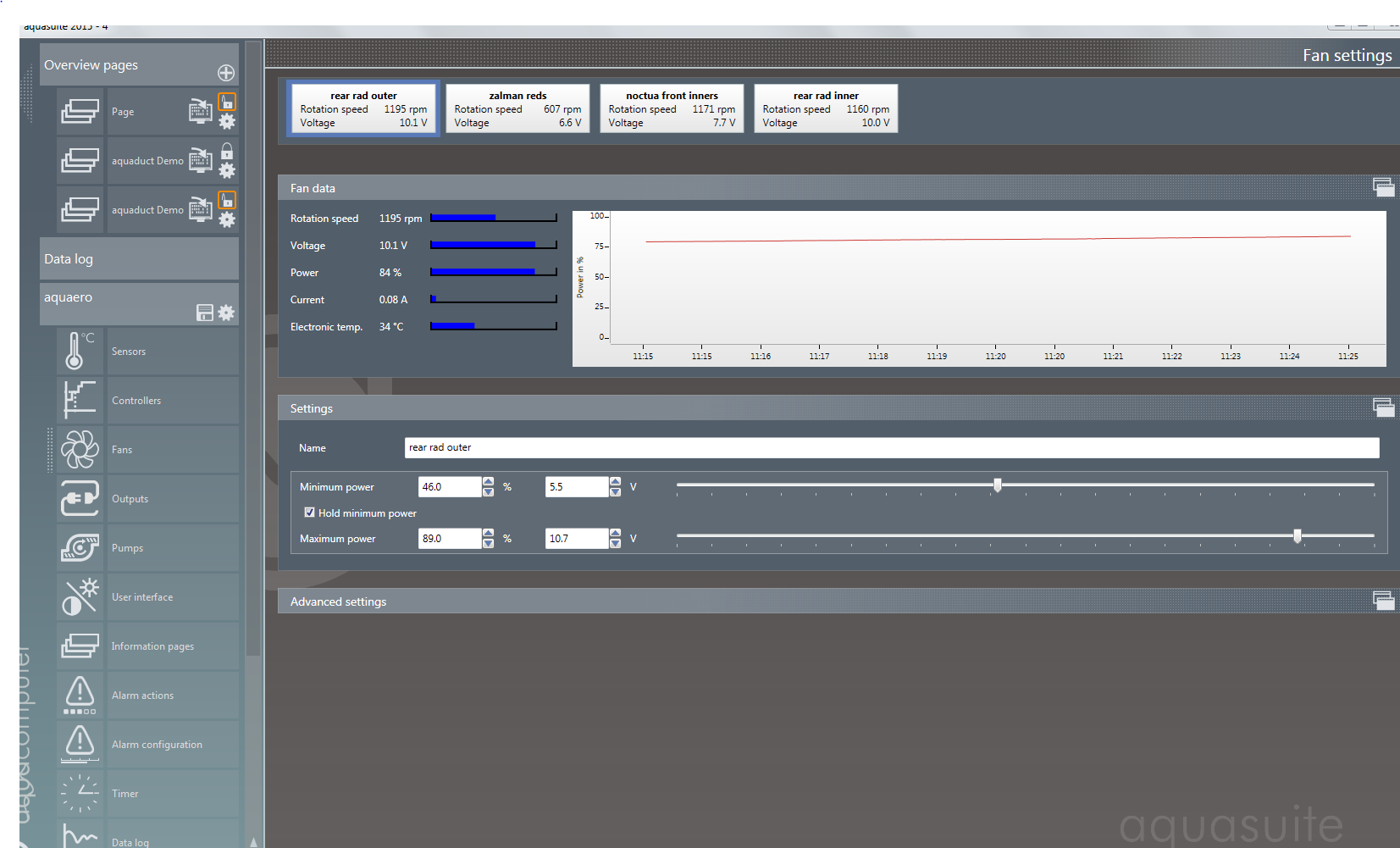Open the Pumps icon
Image resolution: width=1400 pixels, height=848 pixels.
coord(80,547)
